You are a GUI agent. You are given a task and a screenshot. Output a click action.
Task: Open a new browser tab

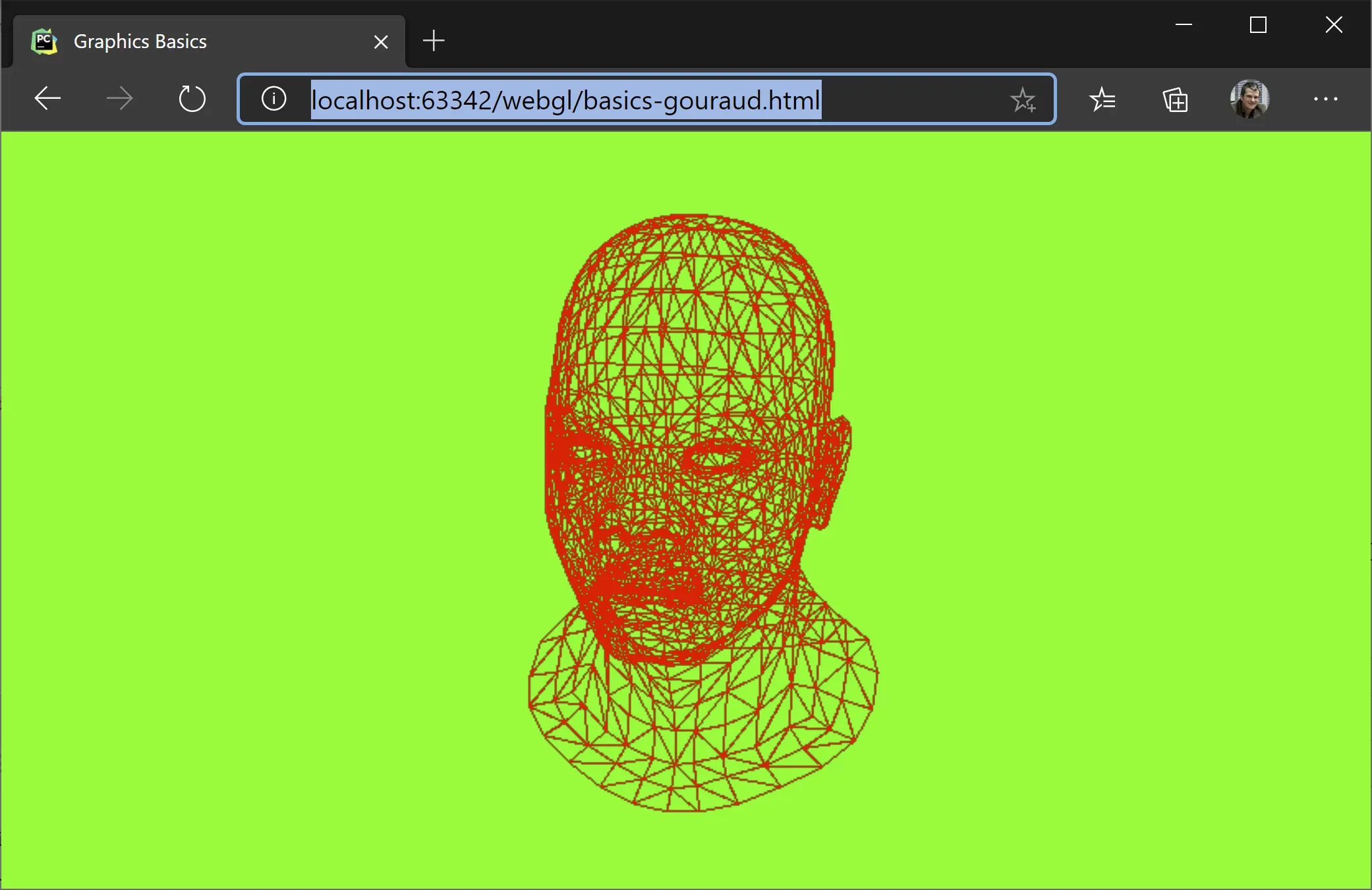434,41
